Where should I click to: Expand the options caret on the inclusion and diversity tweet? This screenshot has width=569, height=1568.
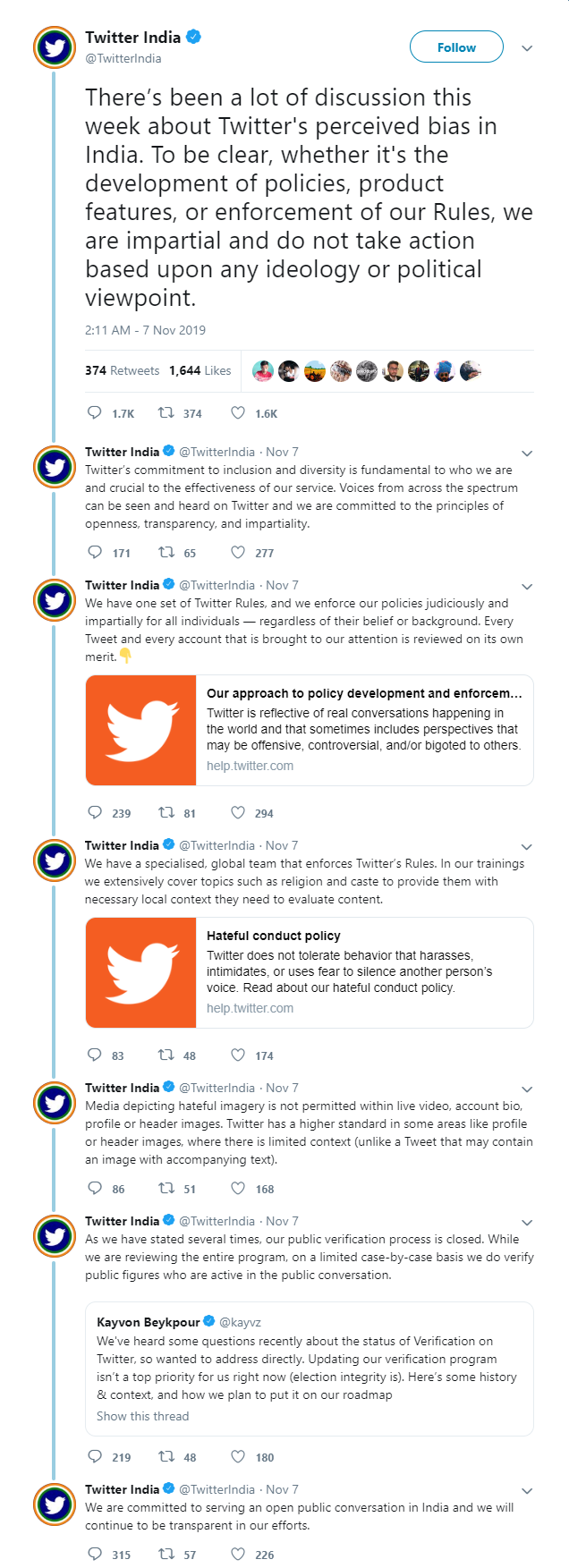[x=527, y=453]
